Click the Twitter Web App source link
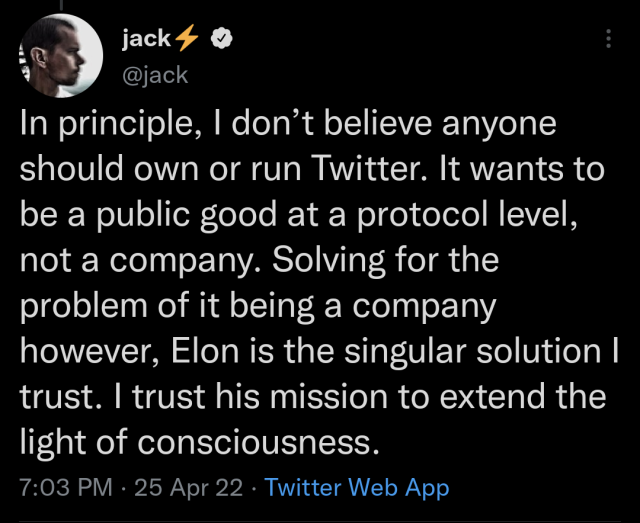 (x=357, y=488)
